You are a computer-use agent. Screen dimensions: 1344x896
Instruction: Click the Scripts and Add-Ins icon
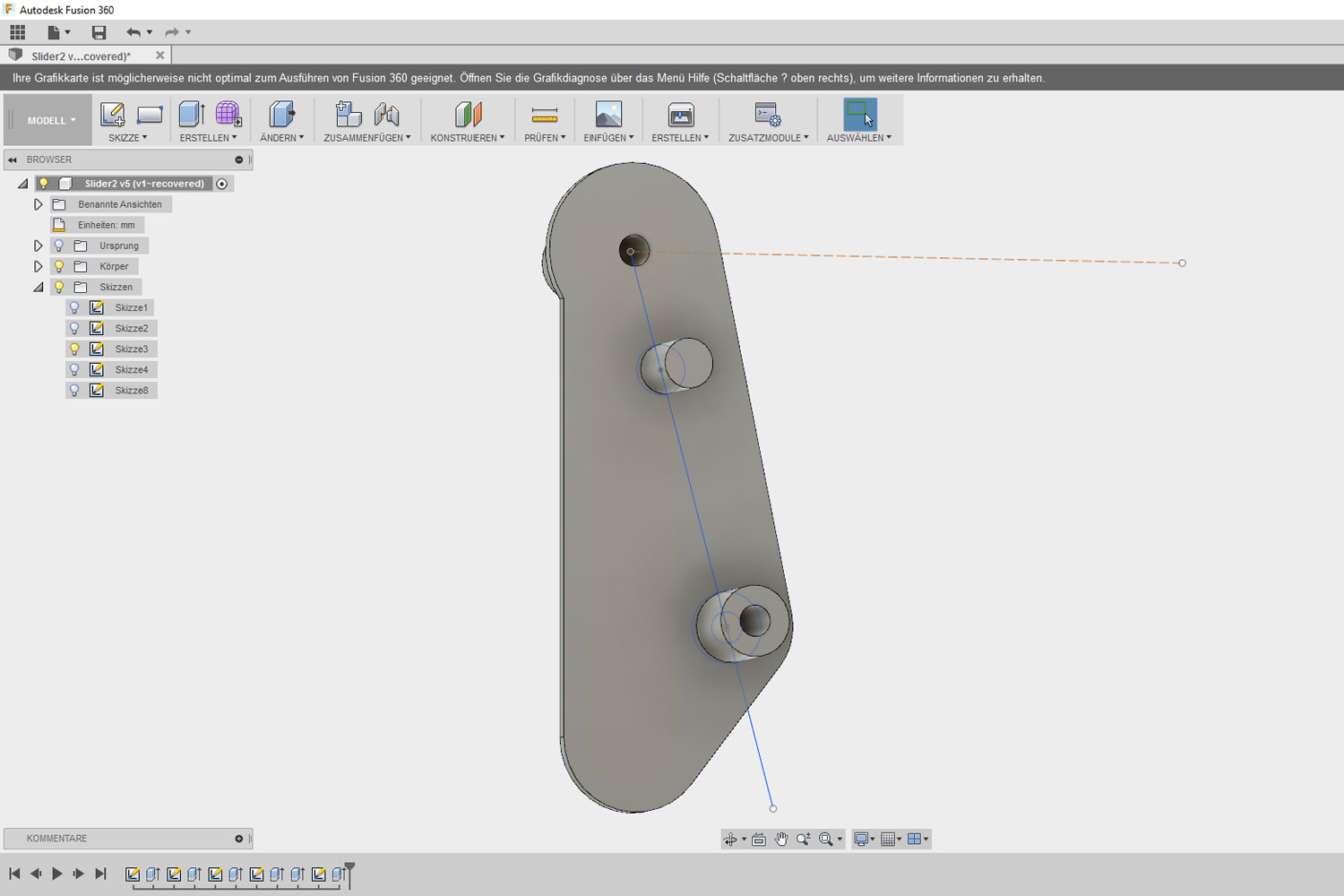click(768, 115)
